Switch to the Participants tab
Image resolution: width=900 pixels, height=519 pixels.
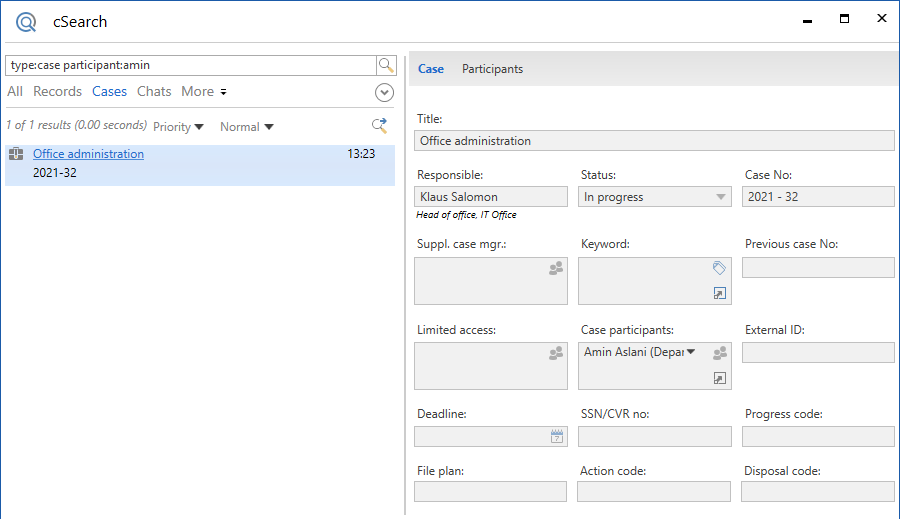pyautogui.click(x=492, y=69)
